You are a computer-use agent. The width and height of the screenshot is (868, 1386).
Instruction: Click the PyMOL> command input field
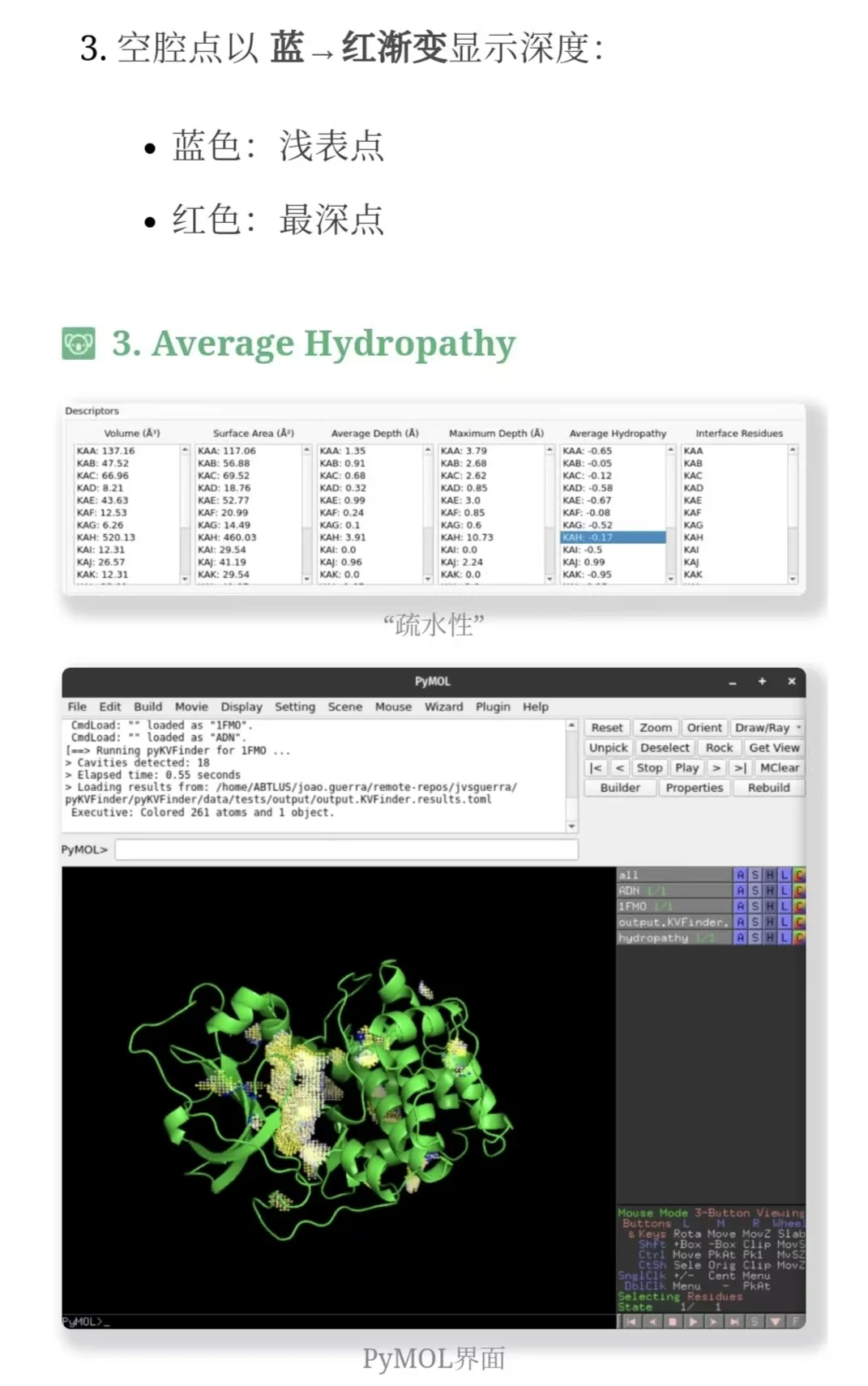(346, 849)
